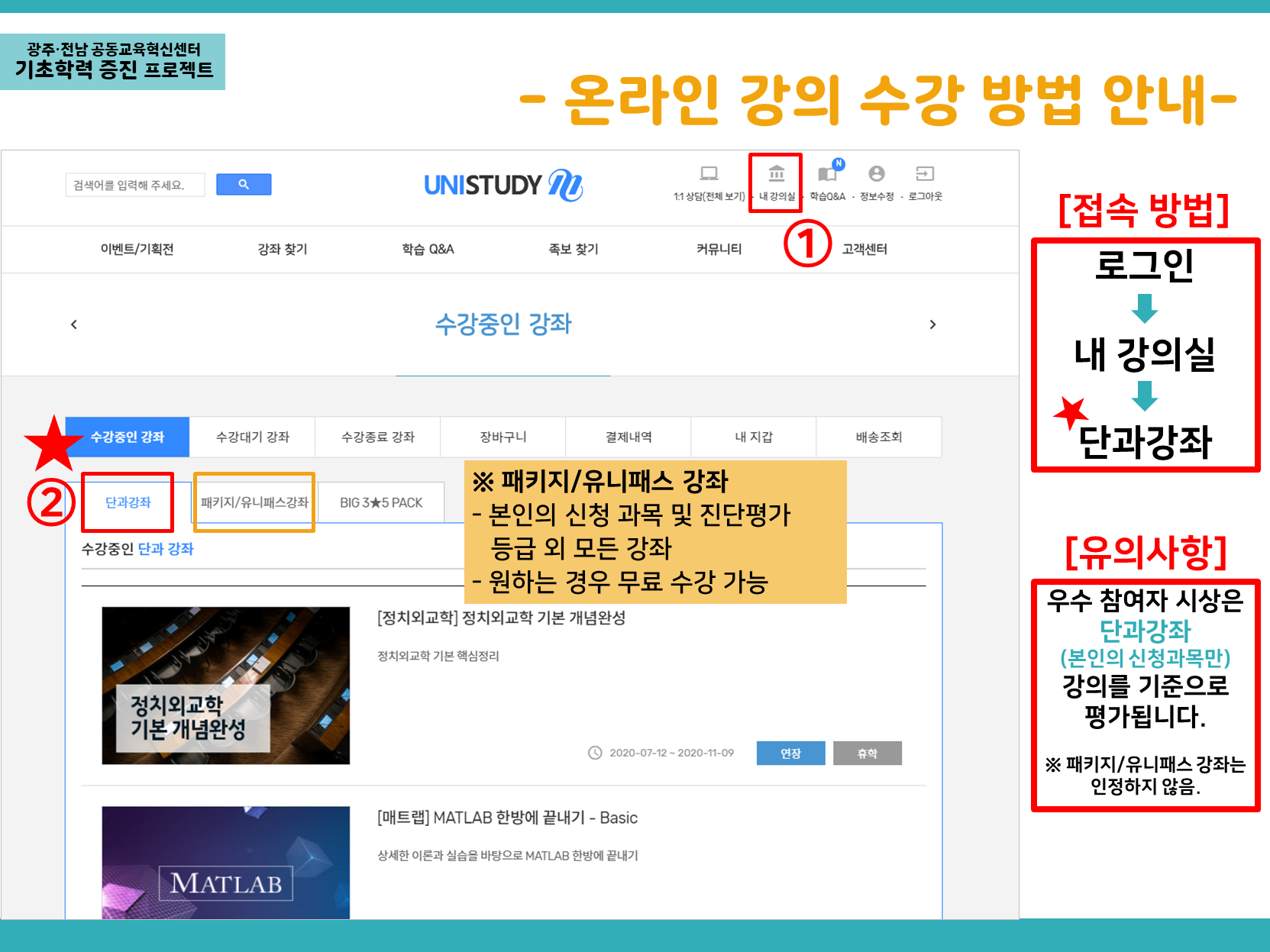Click 연장 button for 정치외교학 course
1270x952 pixels.
coord(790,753)
